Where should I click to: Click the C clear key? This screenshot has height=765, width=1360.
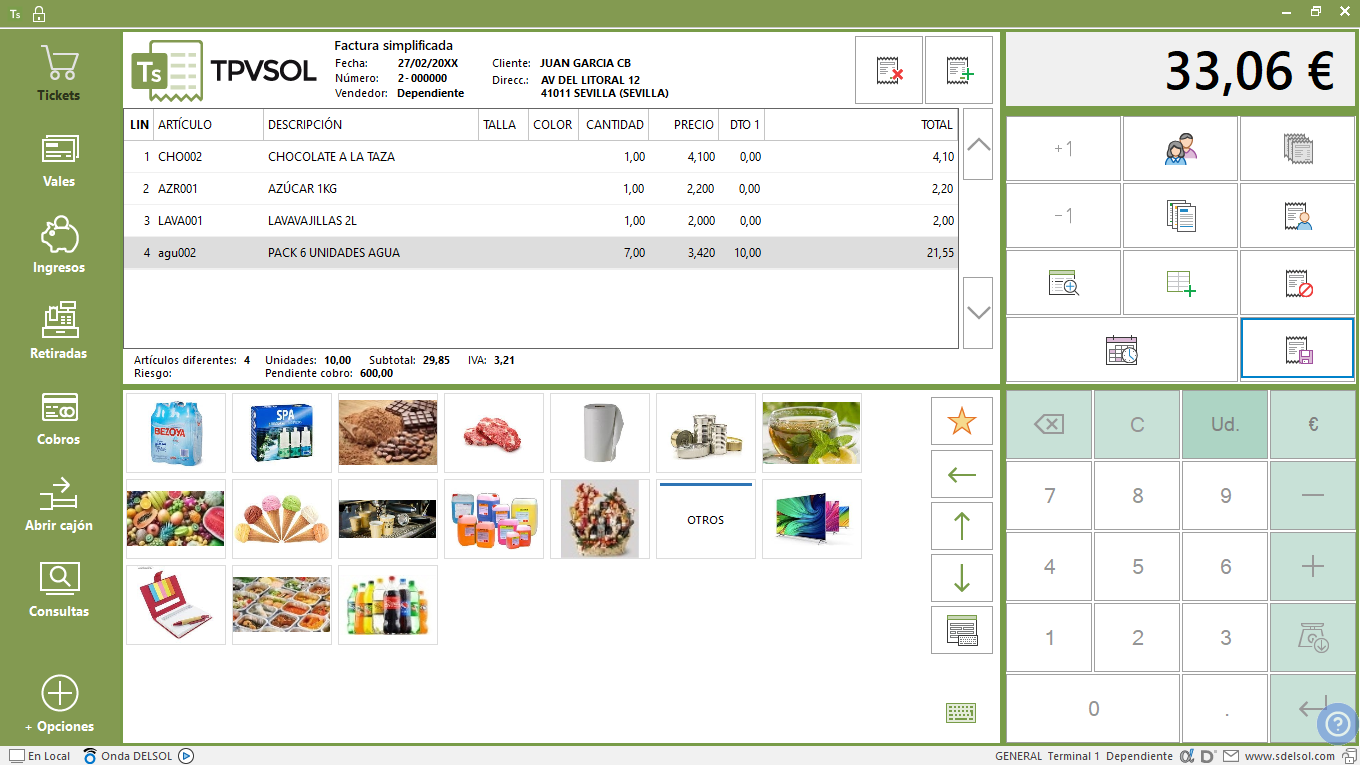click(x=1137, y=424)
